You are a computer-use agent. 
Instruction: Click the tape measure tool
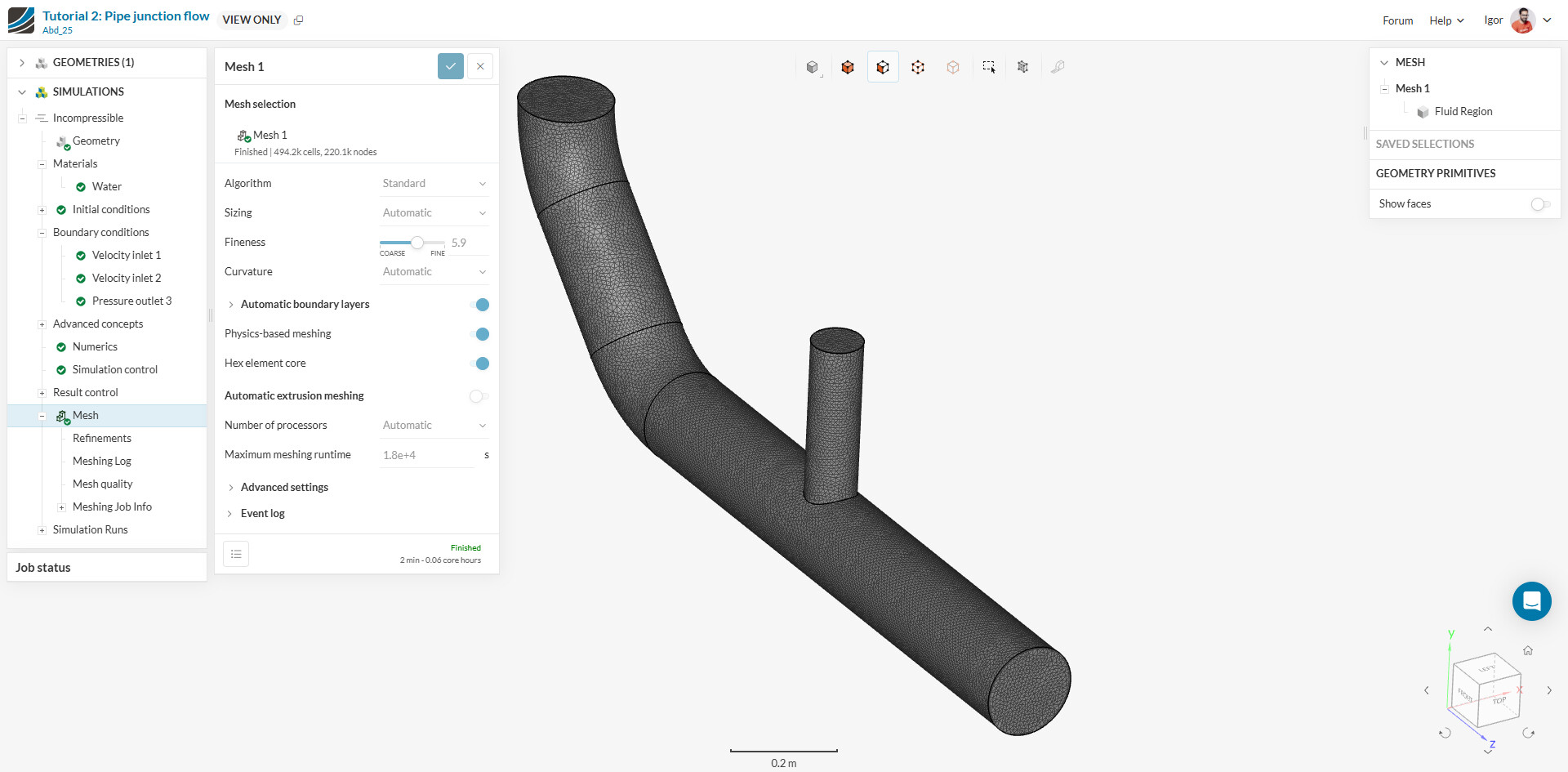[x=1058, y=67]
